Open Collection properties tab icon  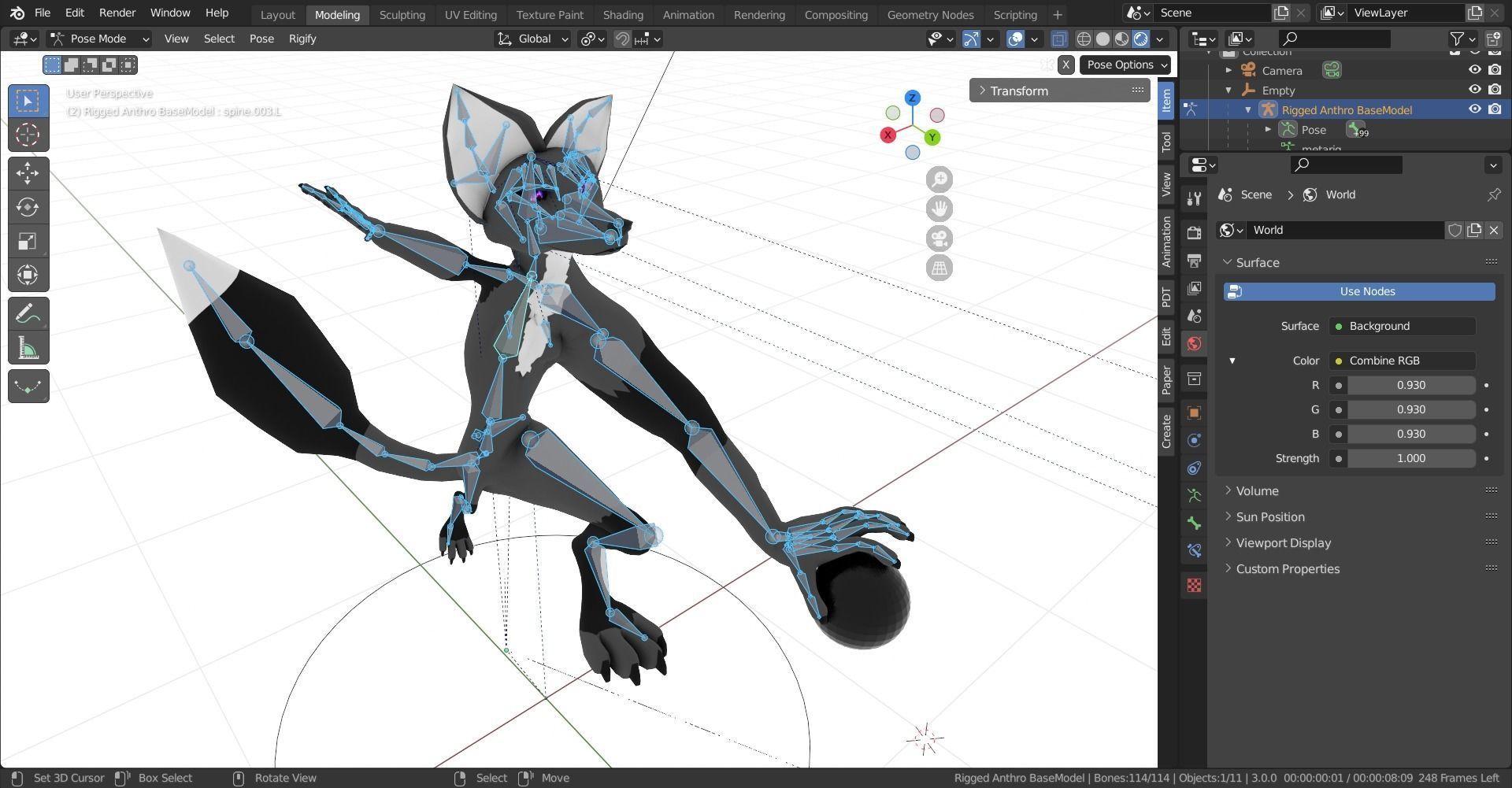[1194, 379]
